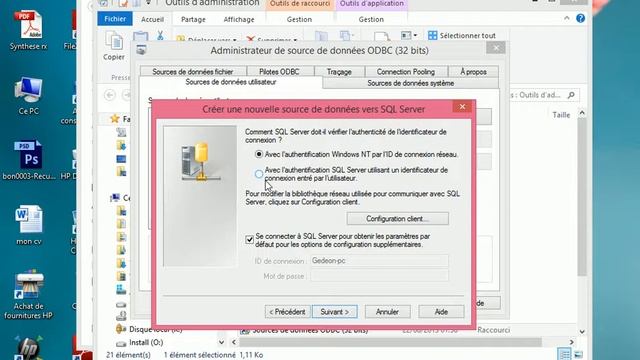Close the ODBC Administrator window
The width and height of the screenshot is (640, 360).
[x=496, y=48]
